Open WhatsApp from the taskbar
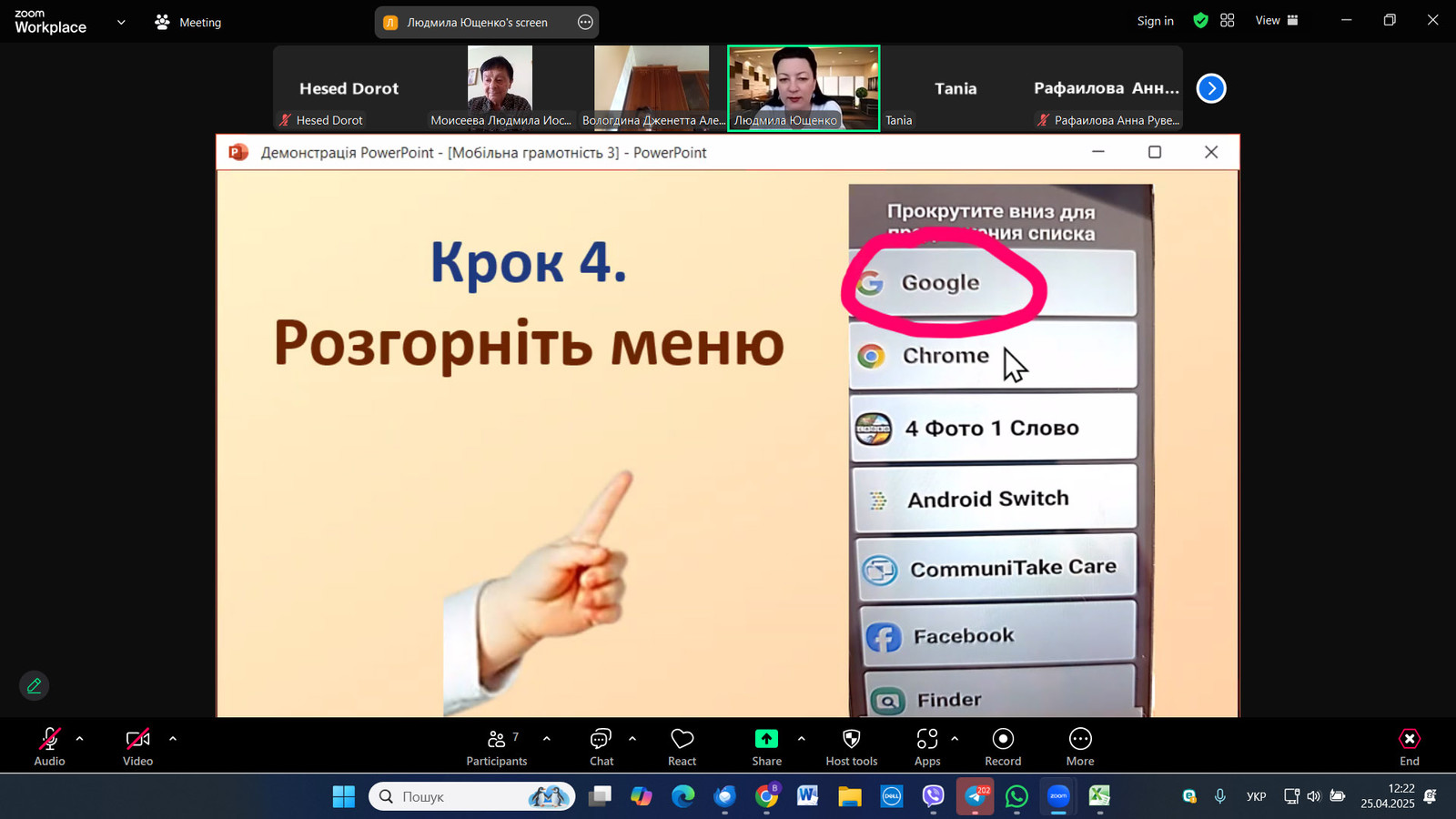This screenshot has width=1456, height=819. click(1016, 796)
